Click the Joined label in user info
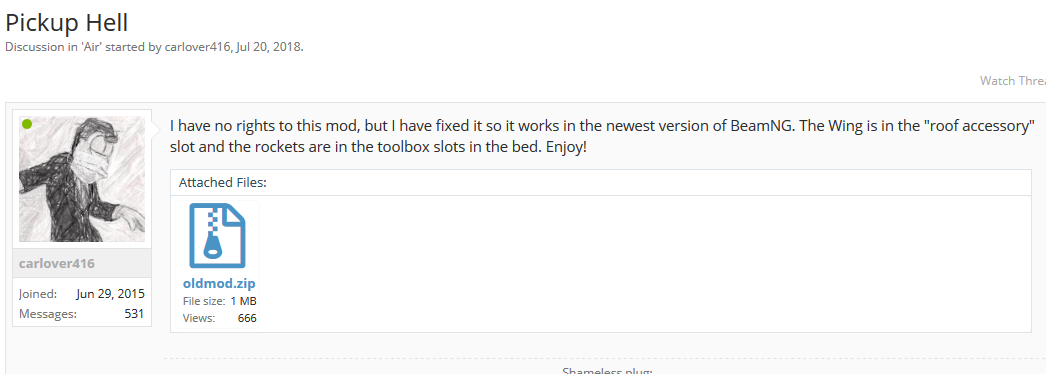 tap(38, 294)
